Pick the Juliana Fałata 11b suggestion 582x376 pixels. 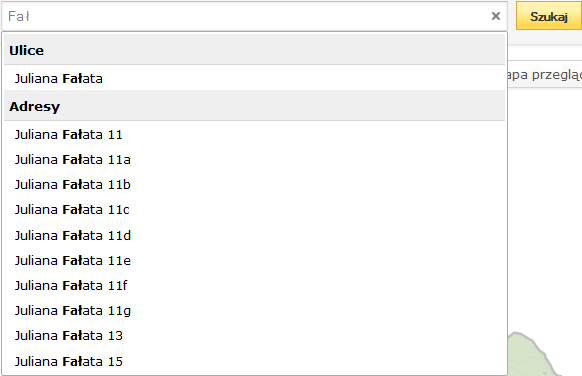point(254,184)
